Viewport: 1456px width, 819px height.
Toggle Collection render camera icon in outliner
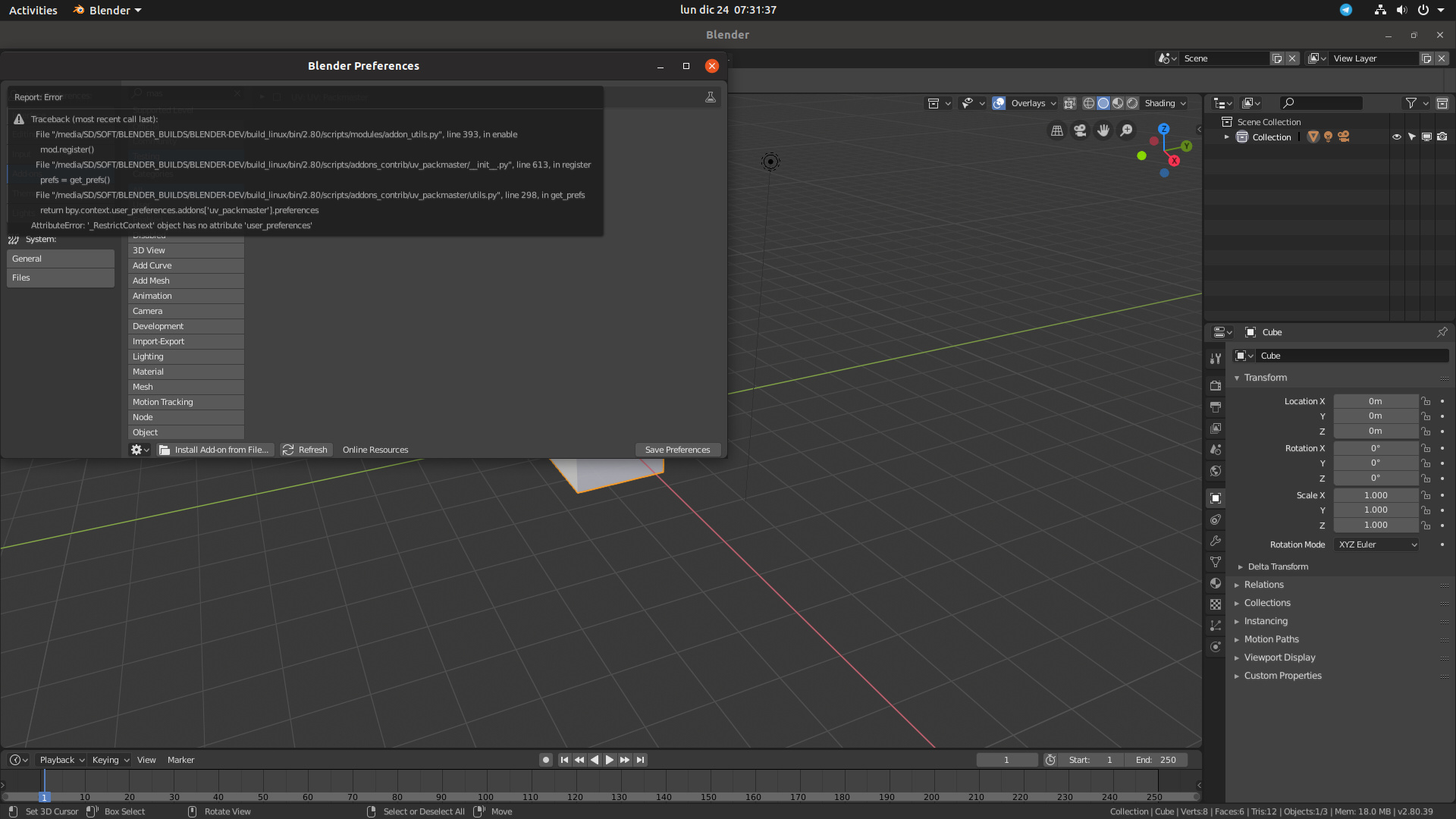tap(1442, 137)
